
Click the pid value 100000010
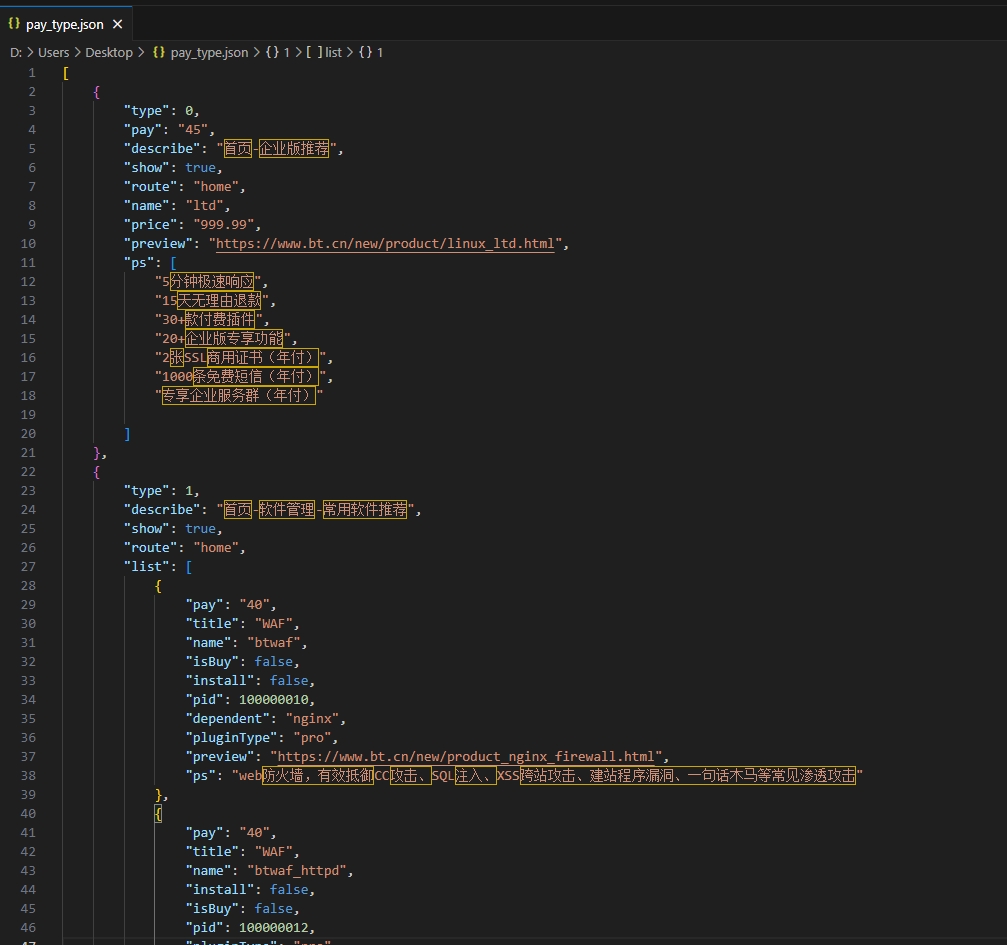[x=274, y=700]
